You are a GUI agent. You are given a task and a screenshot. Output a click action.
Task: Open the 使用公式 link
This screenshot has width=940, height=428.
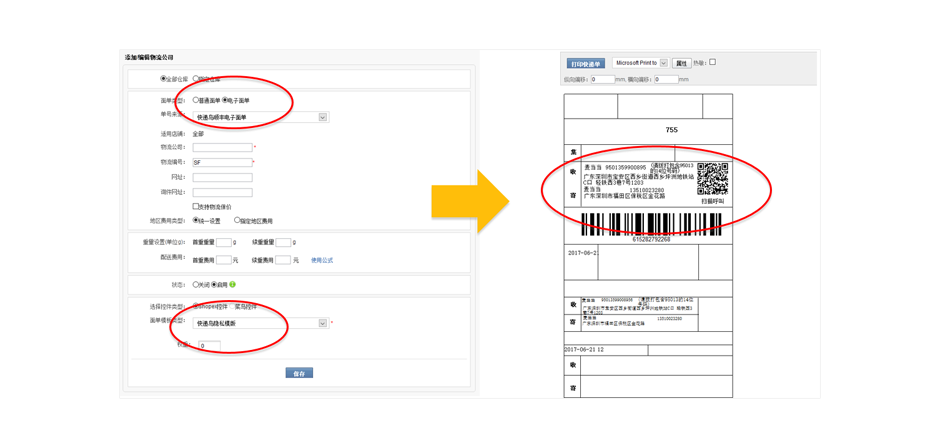pyautogui.click(x=322, y=260)
